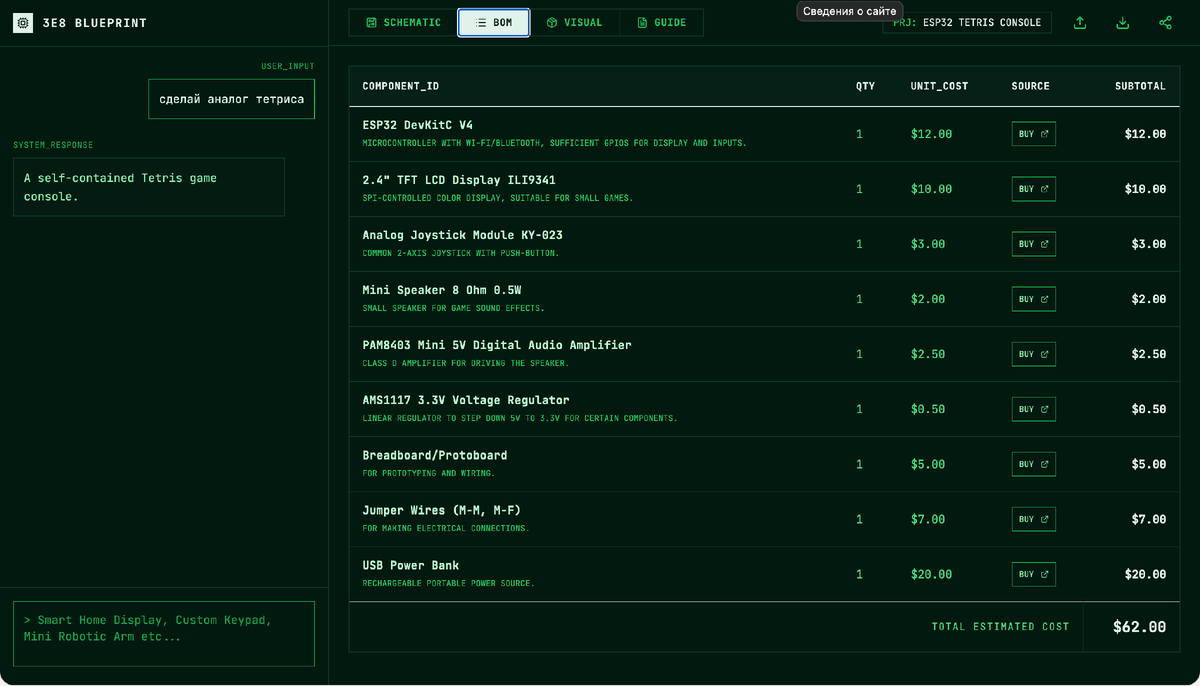Screen dimensions: 1200x686
Task: Select the Jumper Wires (M-M, M-F) name
Action: pos(441,510)
